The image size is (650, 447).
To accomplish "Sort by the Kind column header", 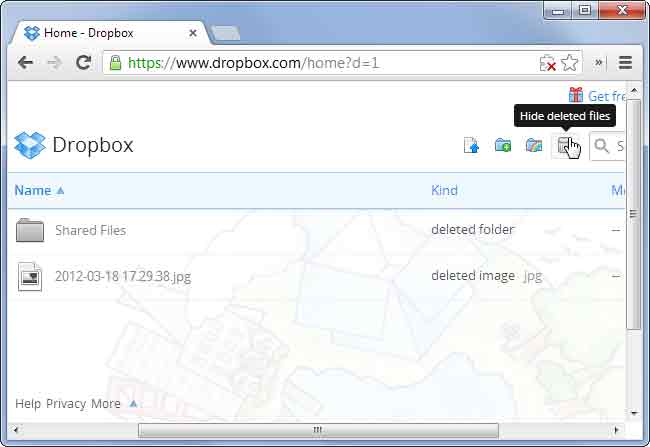I will [x=444, y=190].
